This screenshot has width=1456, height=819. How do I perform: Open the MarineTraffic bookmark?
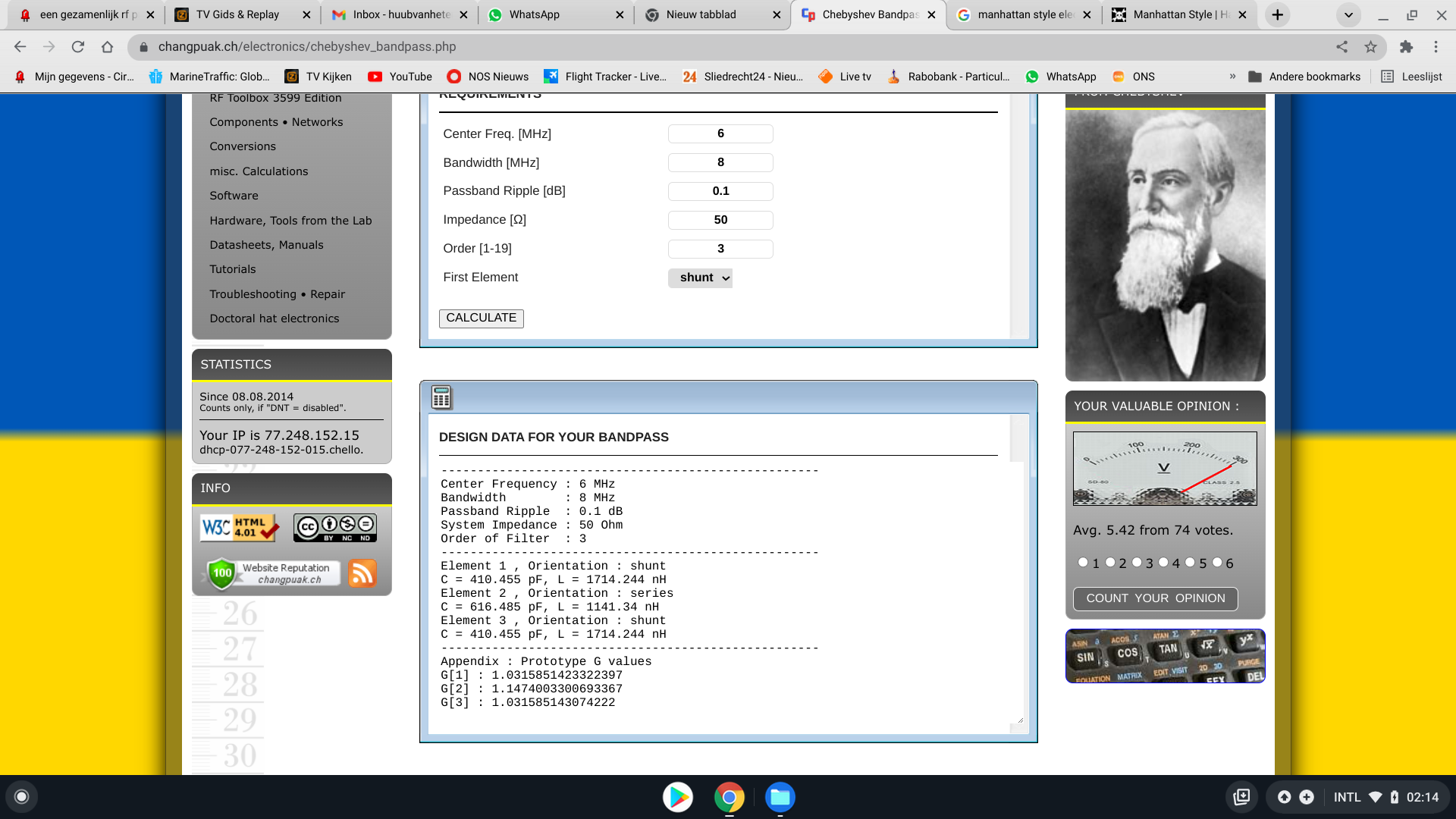pyautogui.click(x=209, y=77)
